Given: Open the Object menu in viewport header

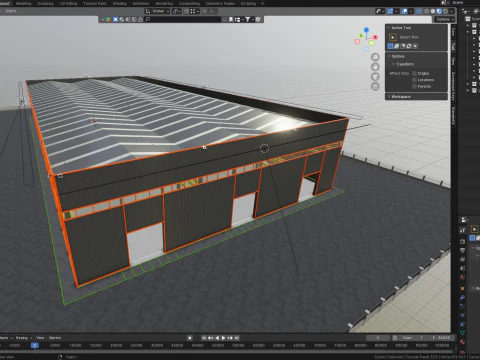Looking at the screenshot, I should tap(11, 11).
